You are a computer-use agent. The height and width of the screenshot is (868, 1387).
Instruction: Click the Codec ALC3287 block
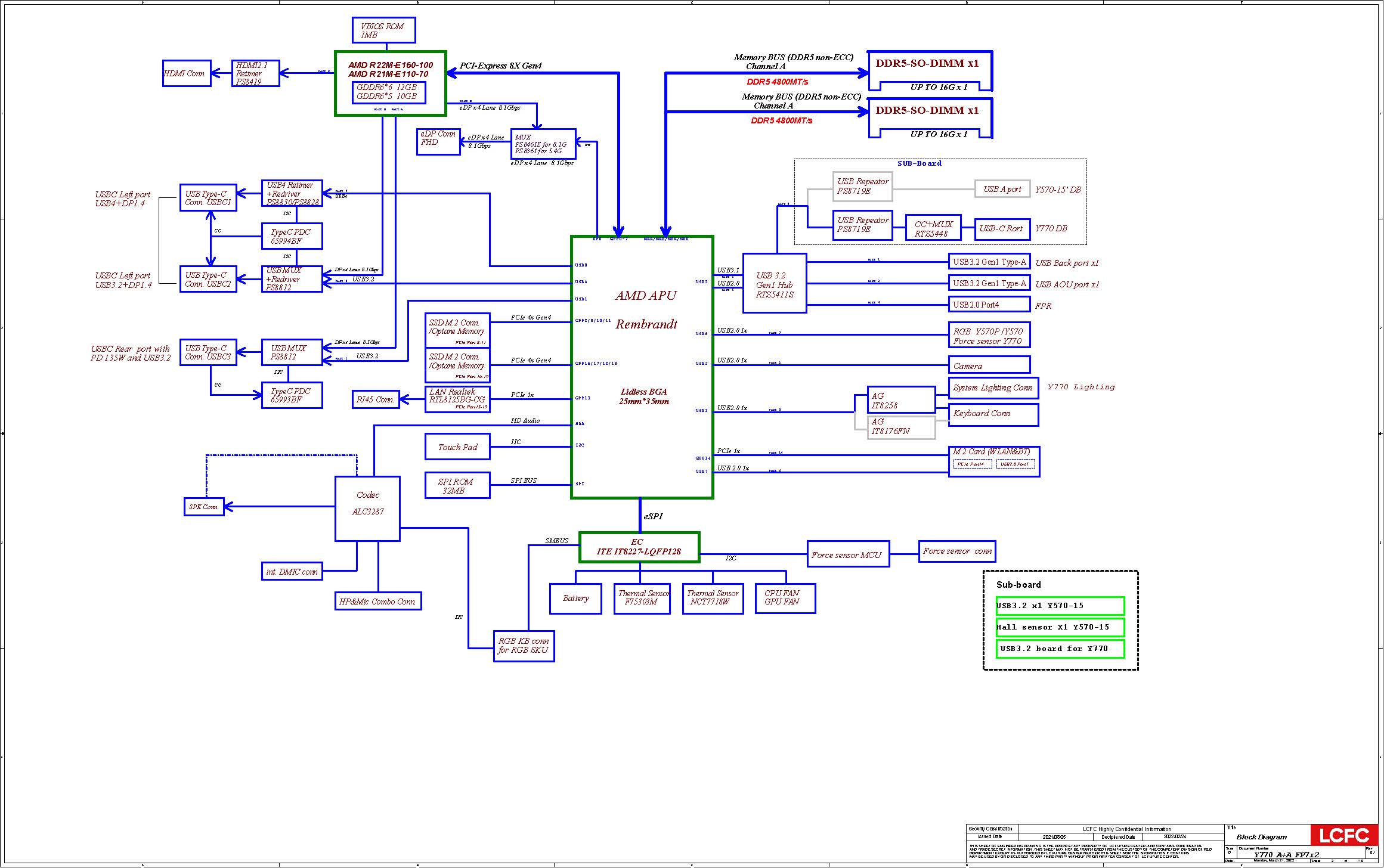click(x=367, y=508)
